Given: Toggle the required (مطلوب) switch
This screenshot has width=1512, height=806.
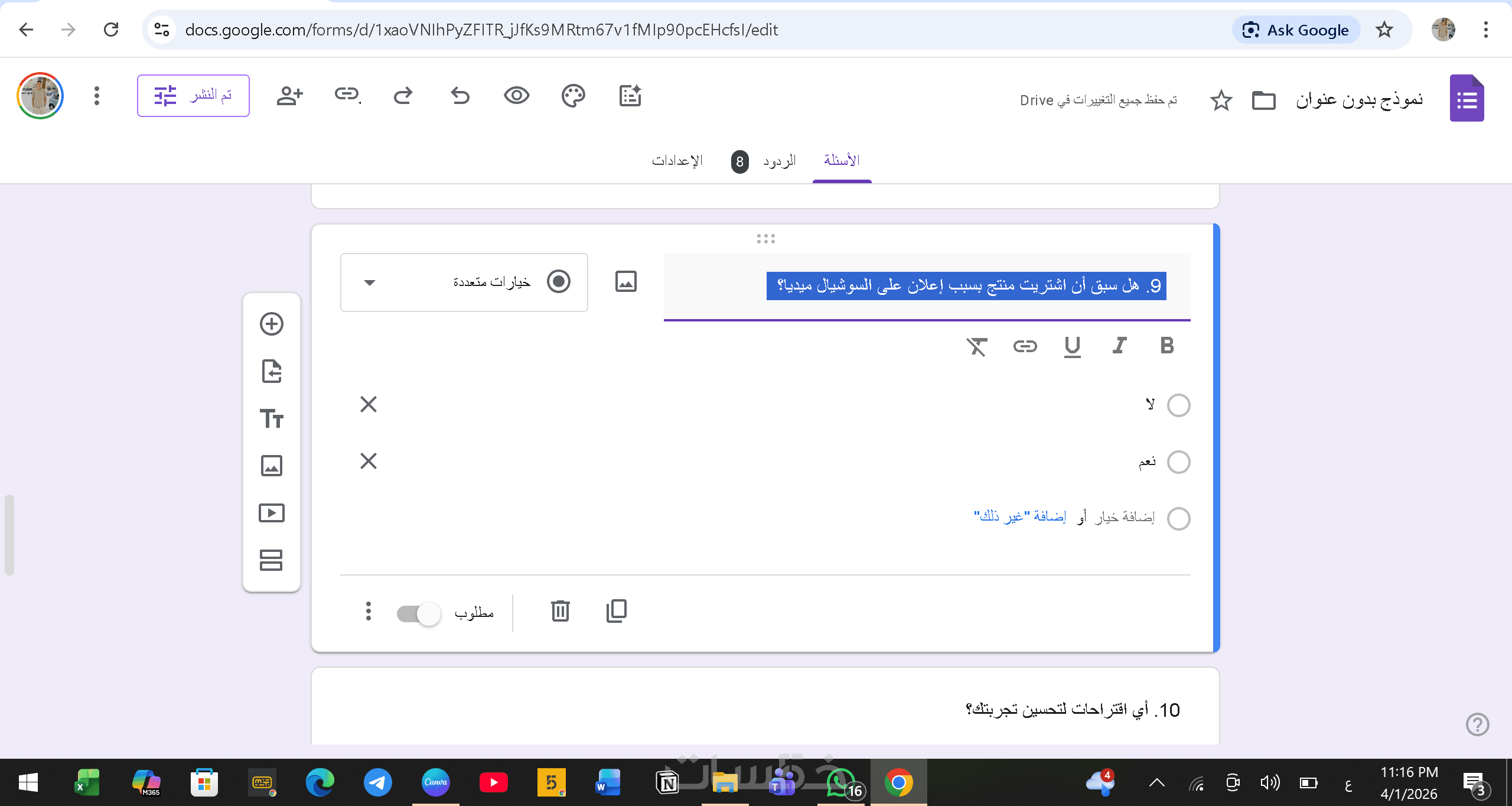Looking at the screenshot, I should point(419,613).
